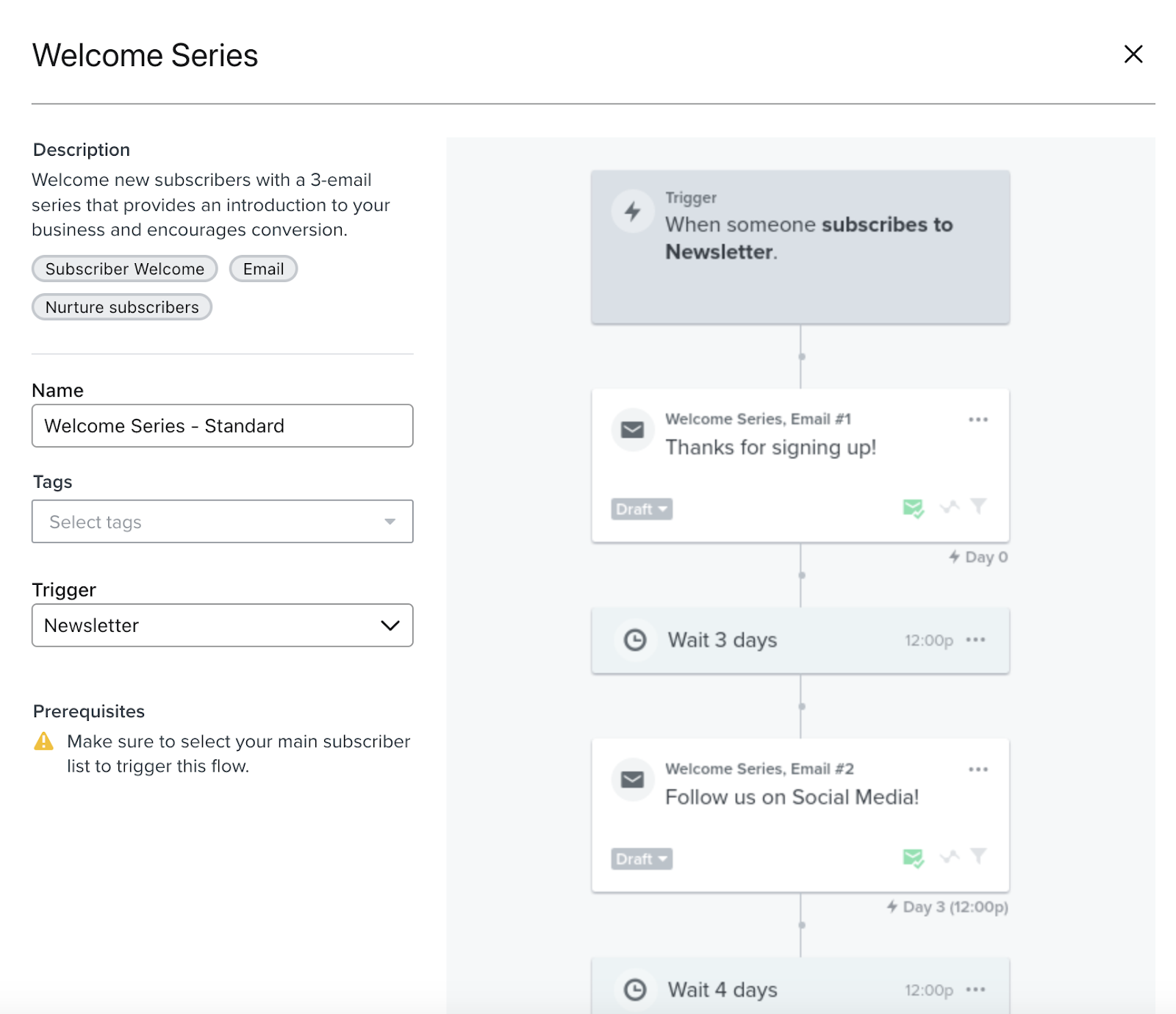1176x1014 pixels.
Task: Click the Email tag pill
Action: (x=263, y=269)
